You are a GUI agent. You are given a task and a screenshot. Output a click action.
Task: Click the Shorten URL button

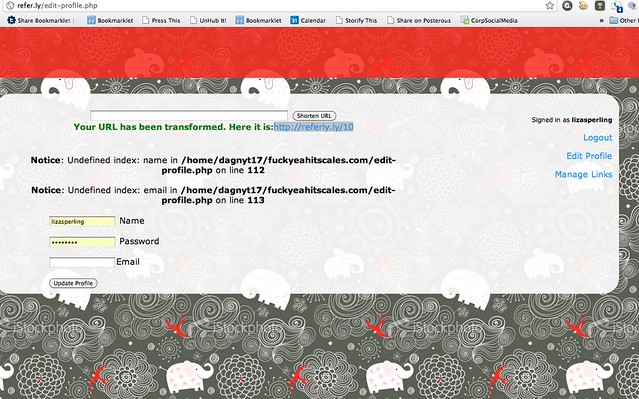[314, 116]
